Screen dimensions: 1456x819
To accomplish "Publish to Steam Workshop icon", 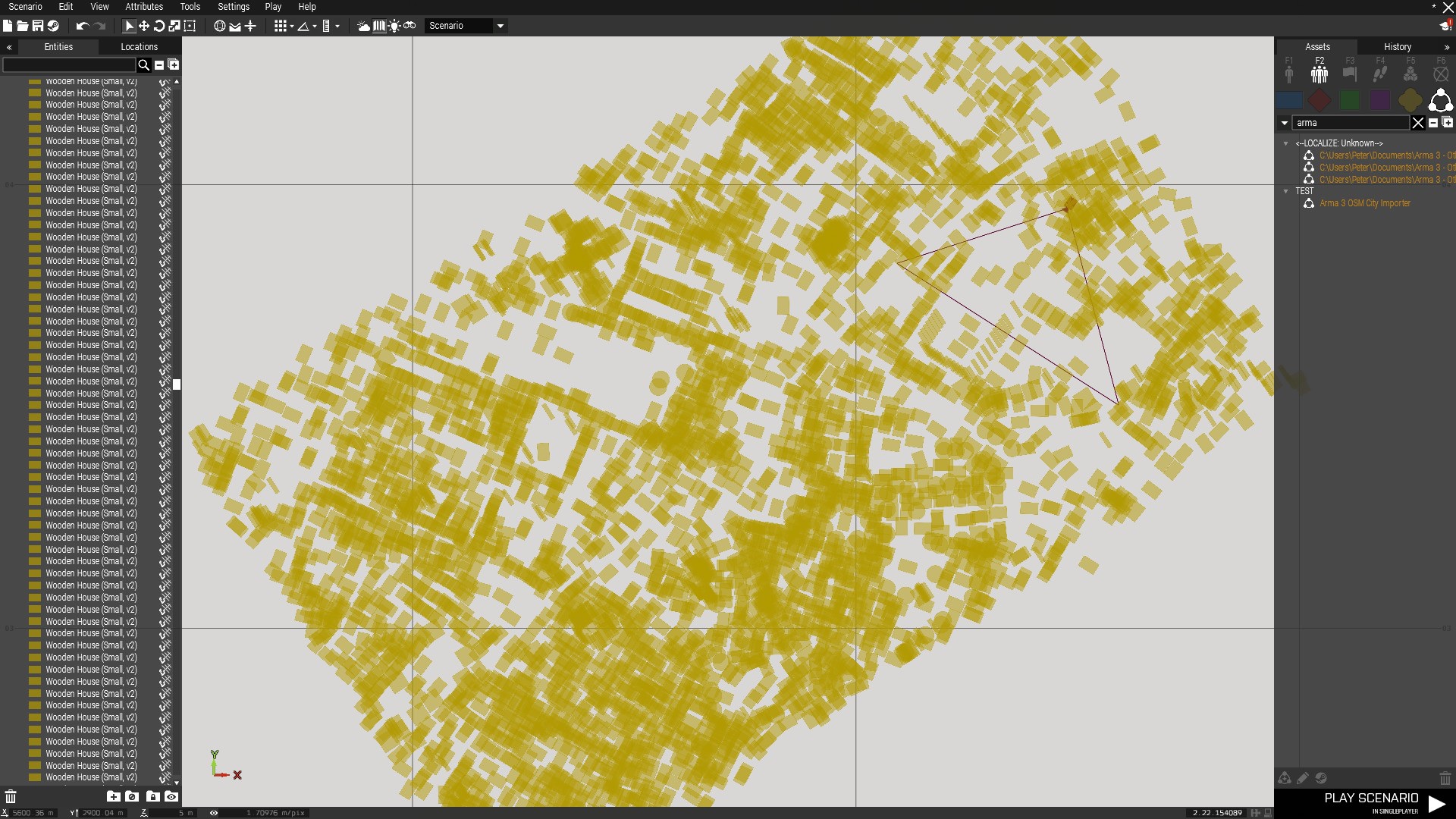I will click(x=53, y=26).
